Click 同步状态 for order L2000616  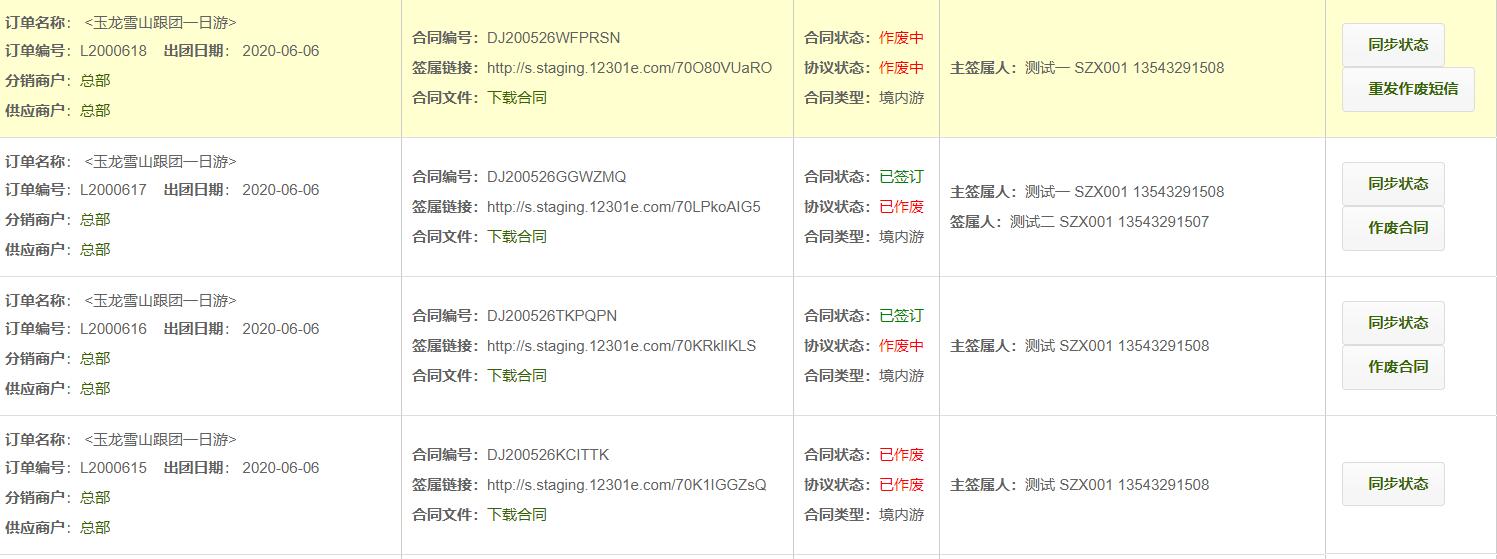coord(1392,323)
